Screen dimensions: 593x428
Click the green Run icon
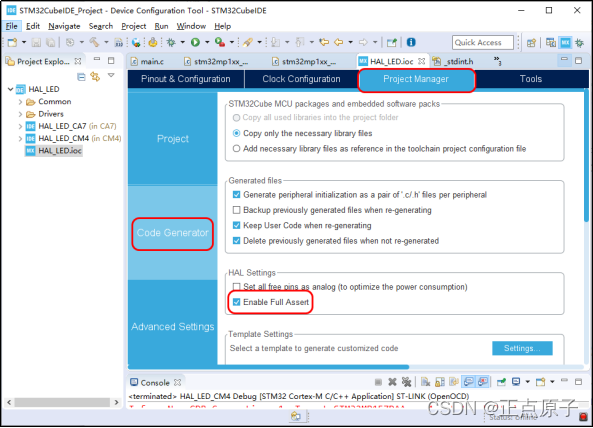point(196,42)
